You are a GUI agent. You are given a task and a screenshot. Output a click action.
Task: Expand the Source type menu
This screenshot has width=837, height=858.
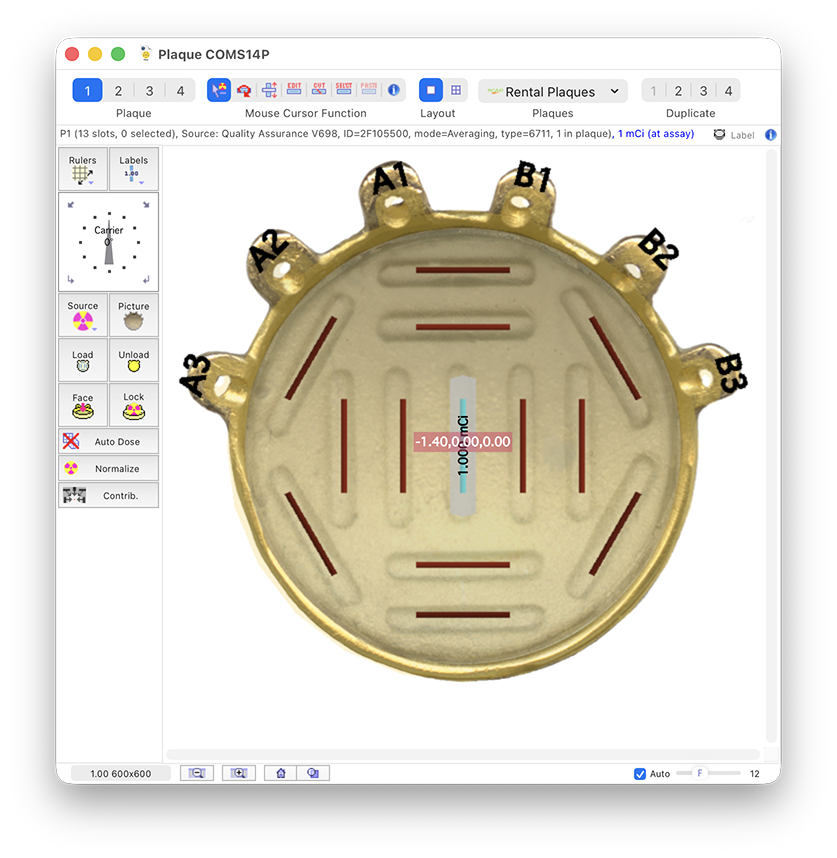83,313
